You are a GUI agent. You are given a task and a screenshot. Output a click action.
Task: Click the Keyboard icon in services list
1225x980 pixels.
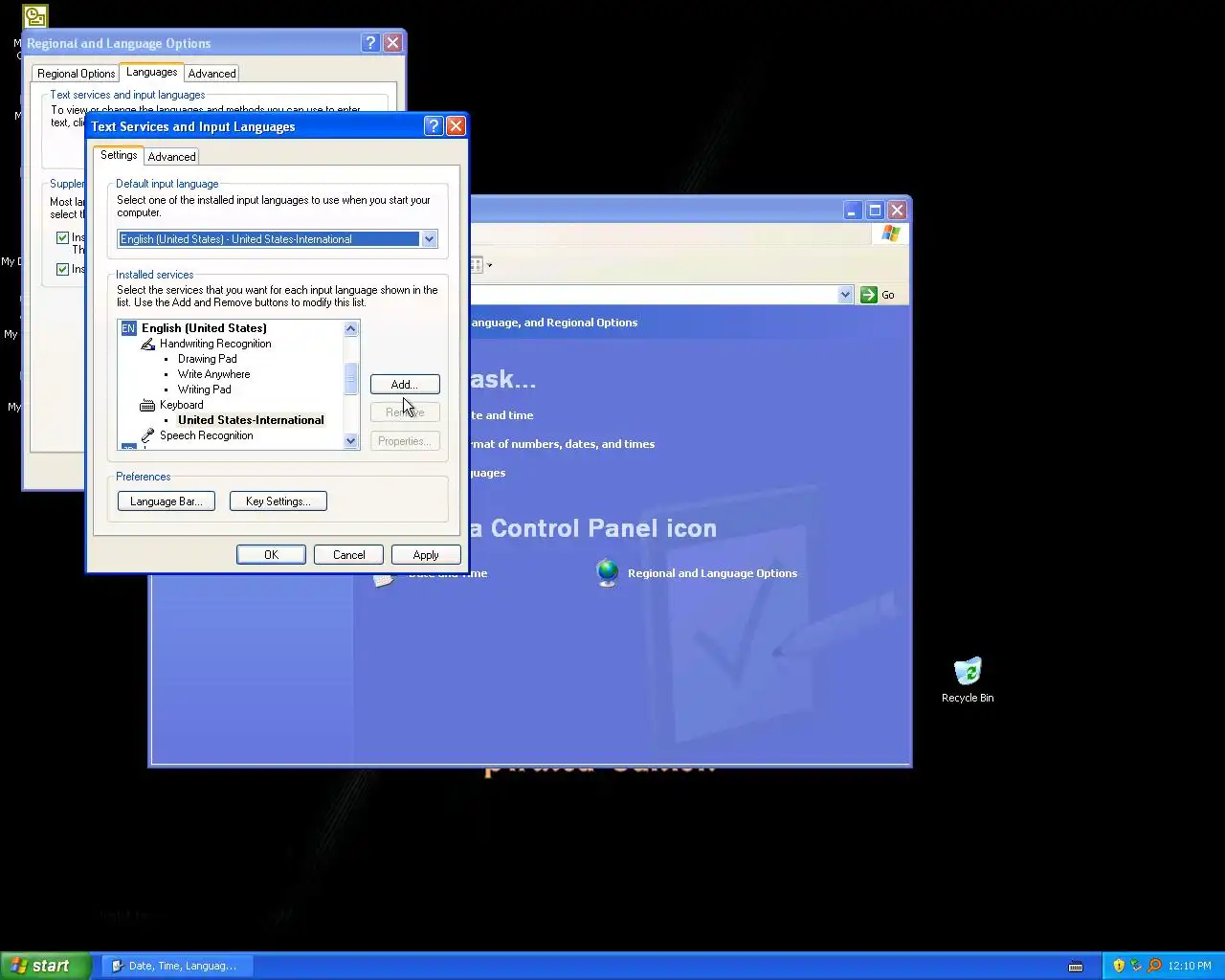[147, 405]
